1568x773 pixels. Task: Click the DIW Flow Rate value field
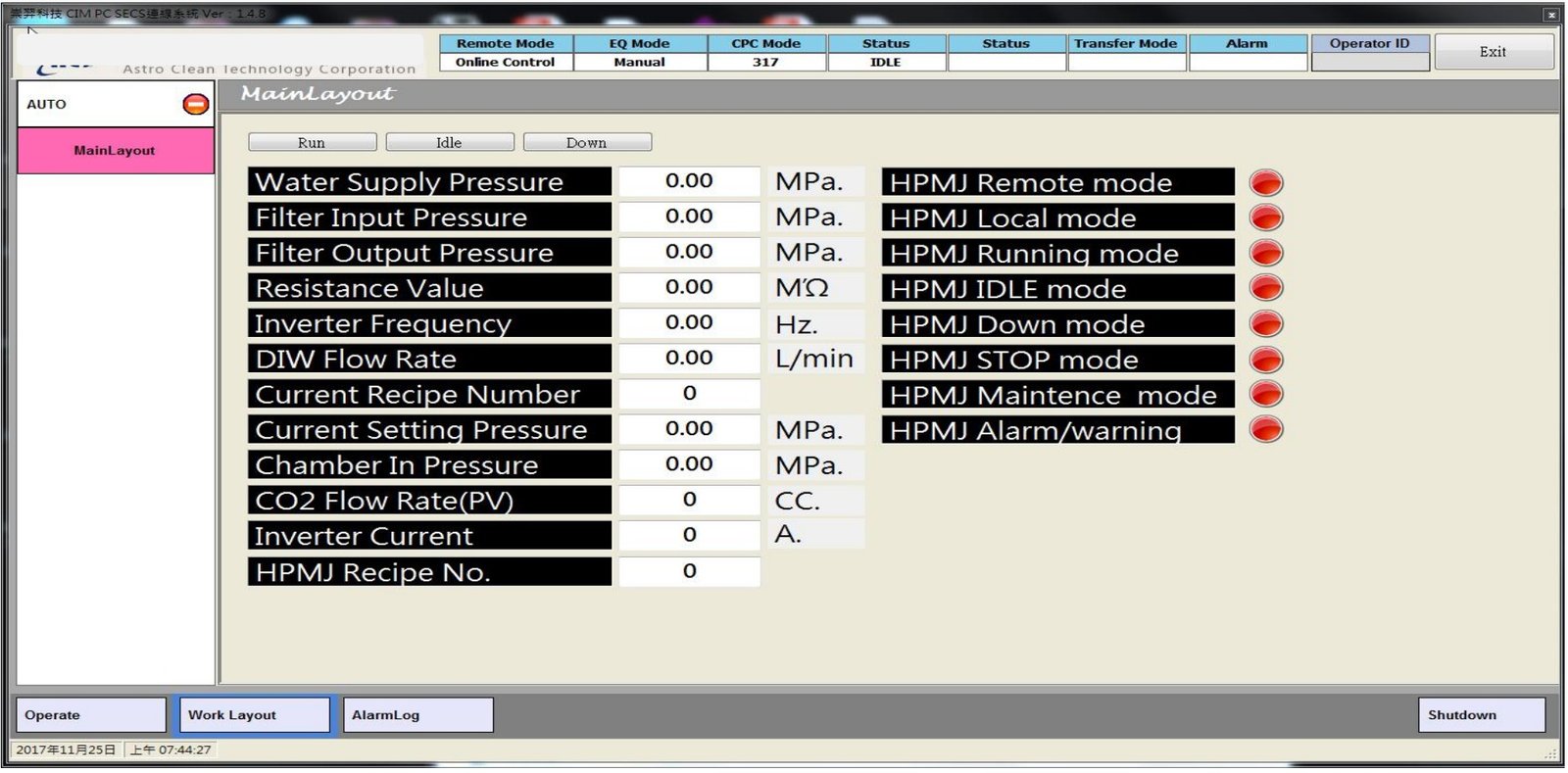click(x=690, y=358)
